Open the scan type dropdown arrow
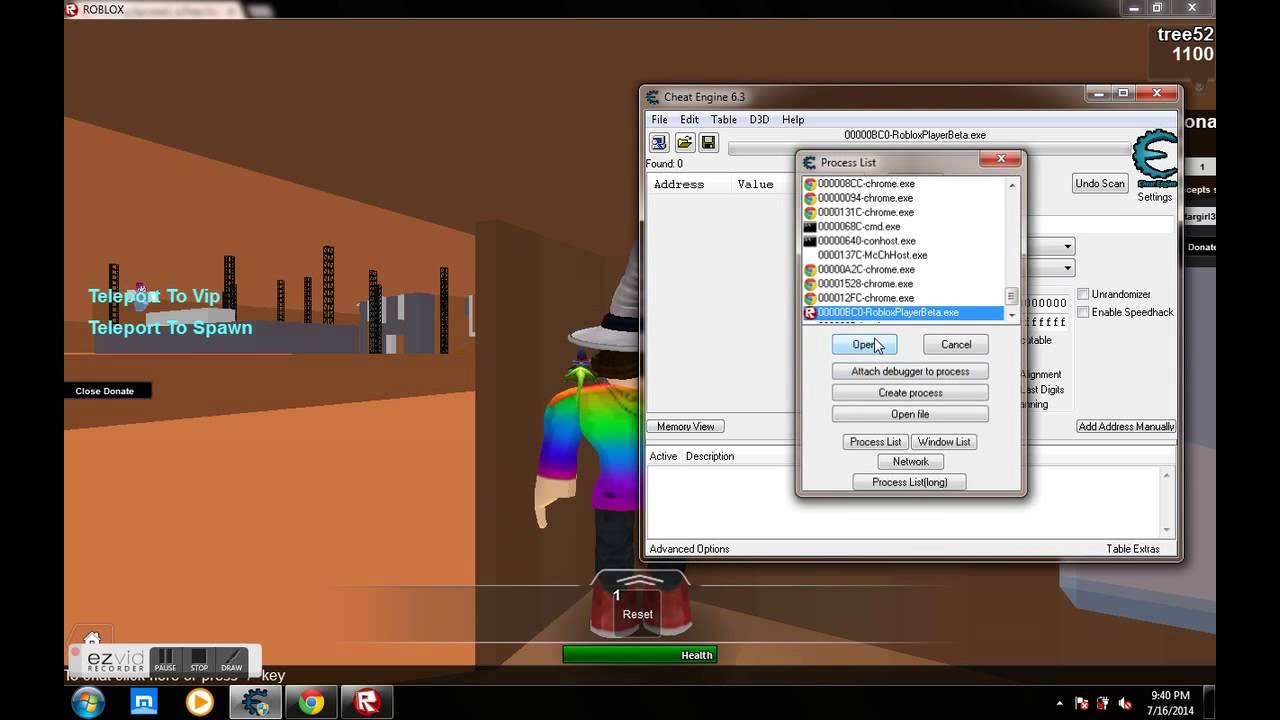1280x720 pixels. pos(1067,246)
